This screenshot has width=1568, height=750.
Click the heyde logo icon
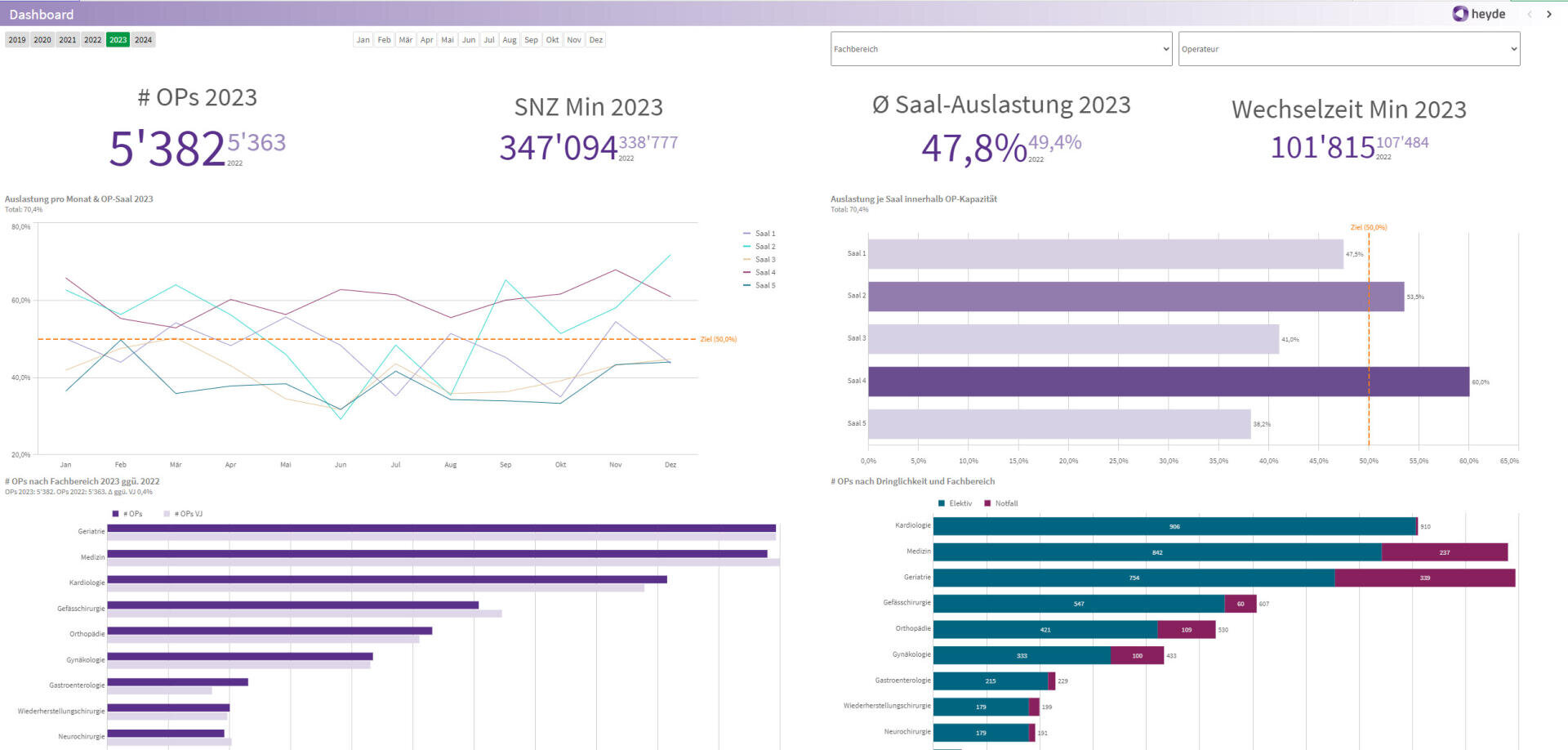(1459, 14)
